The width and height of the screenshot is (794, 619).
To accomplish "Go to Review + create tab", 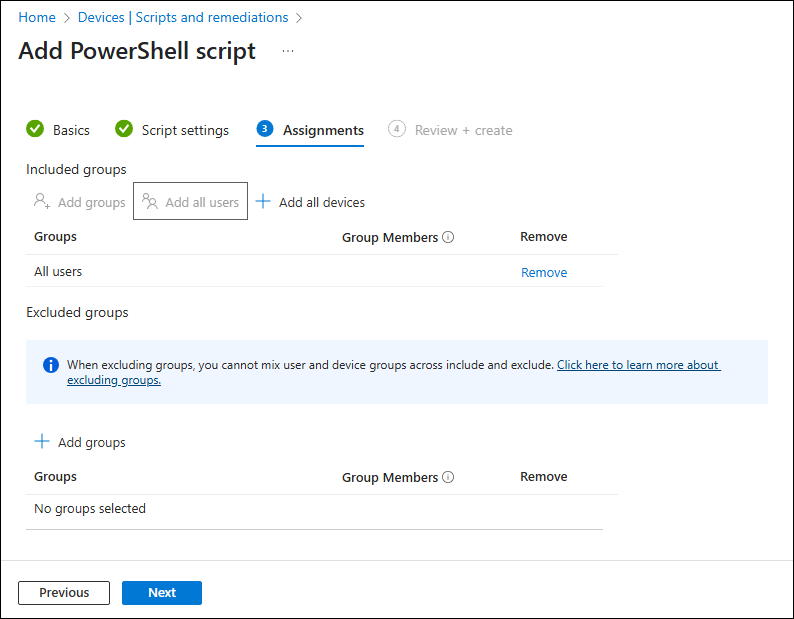I will point(463,130).
